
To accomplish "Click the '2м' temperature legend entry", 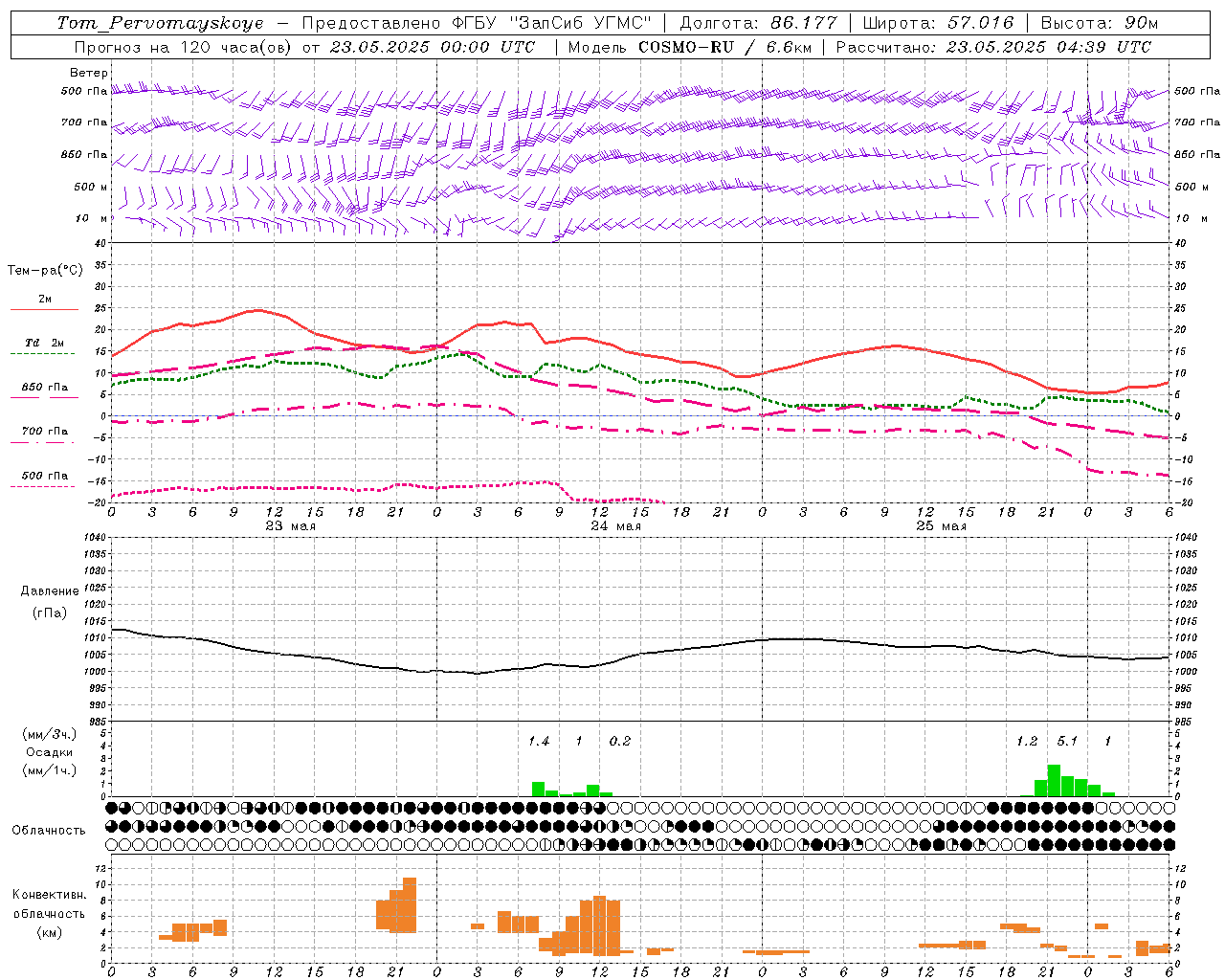I will tap(45, 299).
